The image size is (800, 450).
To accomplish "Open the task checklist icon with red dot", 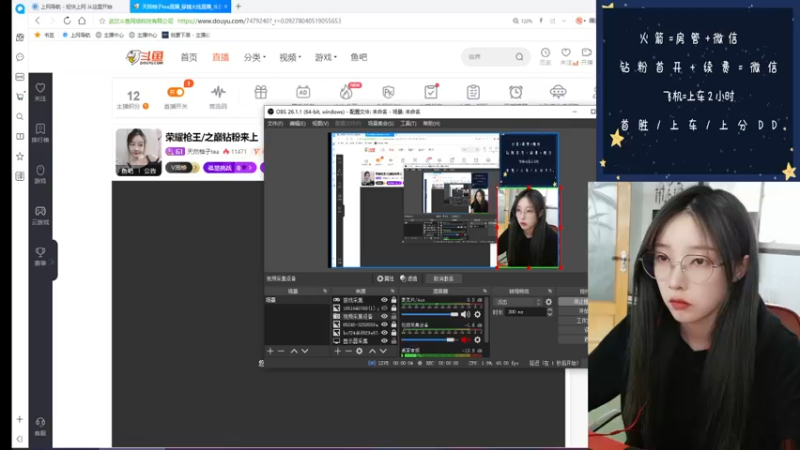I will pos(431,92).
